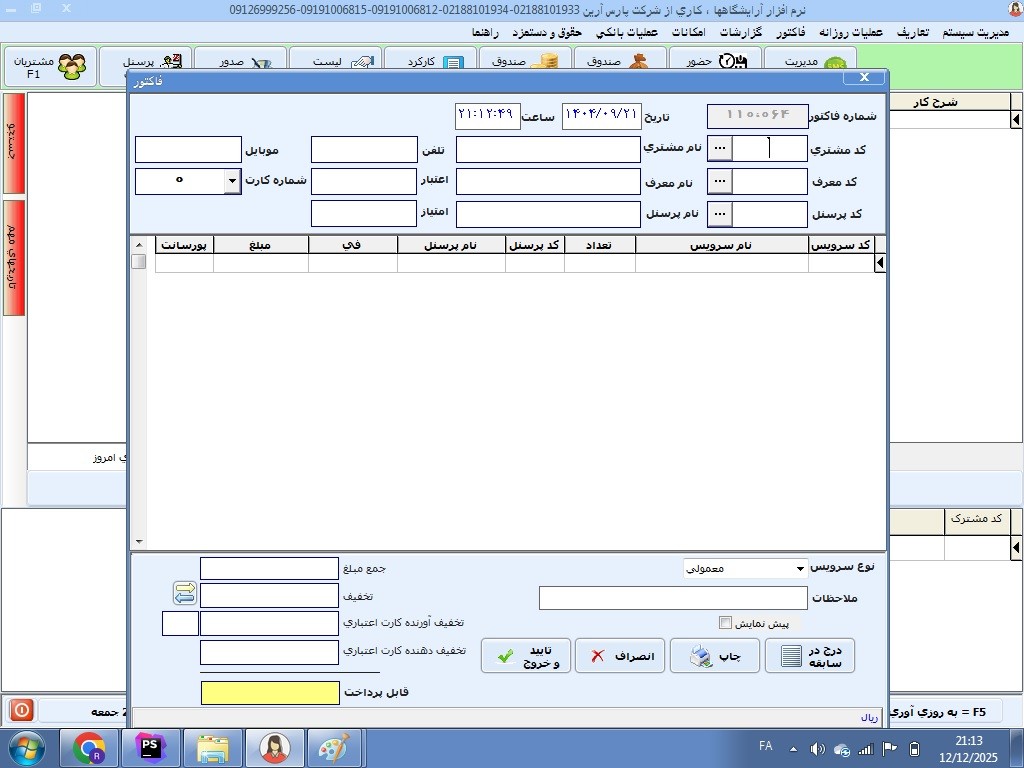1024x768 pixels.
Task: Click the yellow قابل پرداخت payable field
Action: click(270, 693)
